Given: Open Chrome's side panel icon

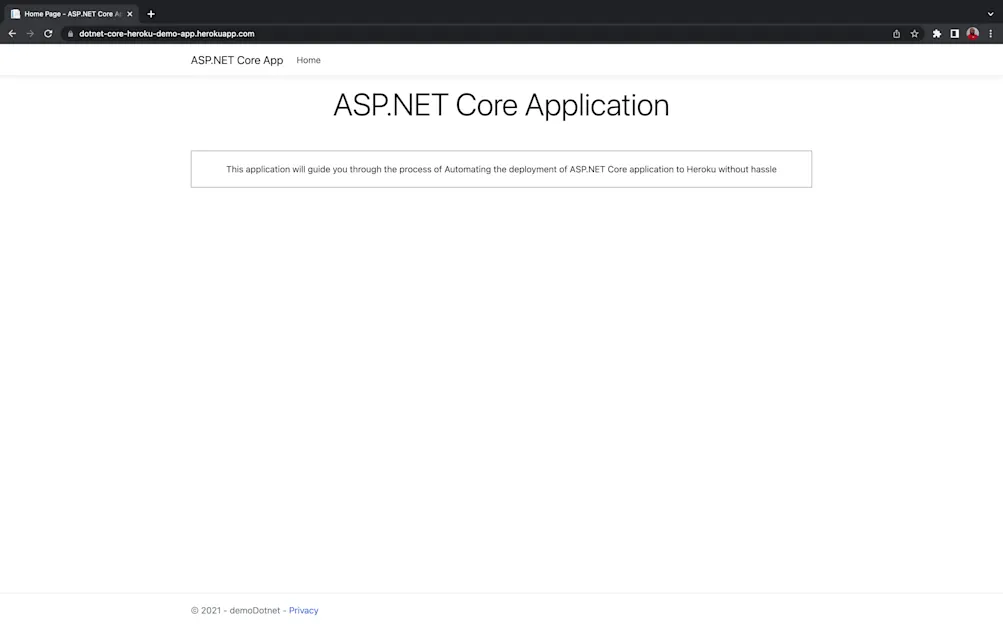Looking at the screenshot, I should tap(954, 33).
